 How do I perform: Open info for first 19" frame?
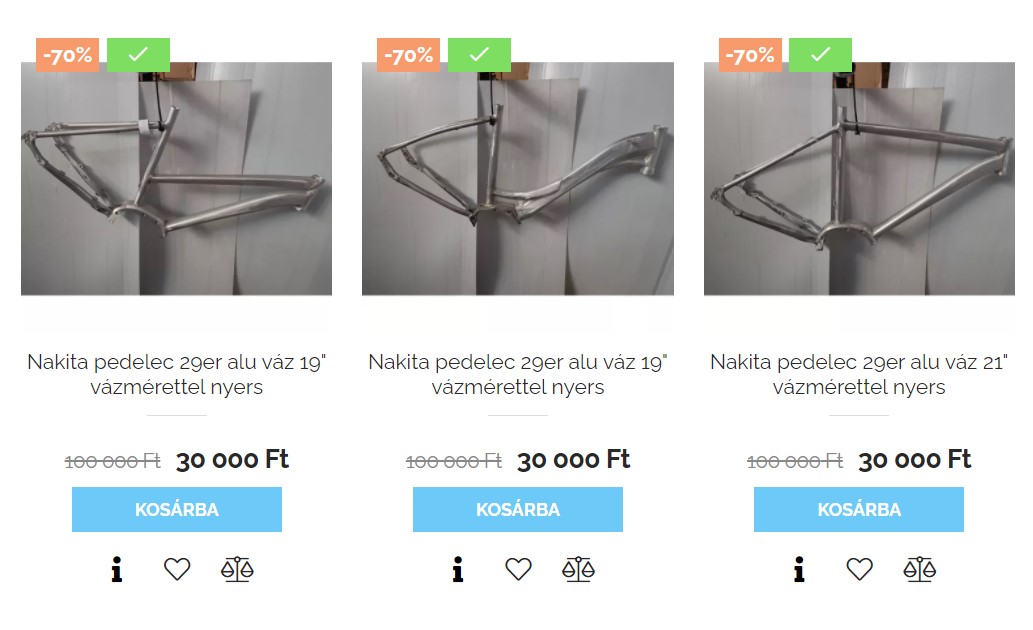tap(117, 569)
